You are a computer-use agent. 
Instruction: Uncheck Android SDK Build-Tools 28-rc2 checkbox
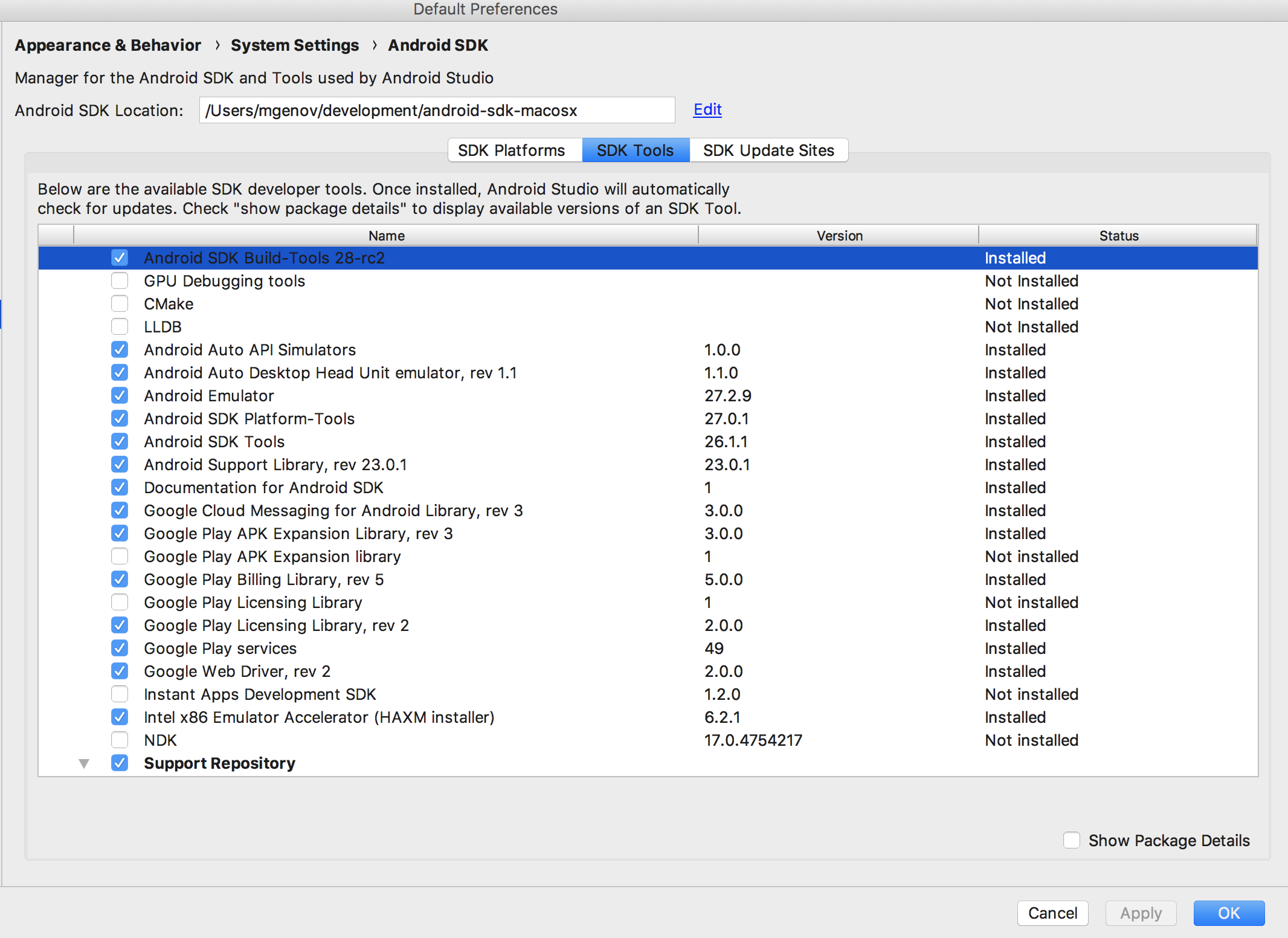[120, 258]
